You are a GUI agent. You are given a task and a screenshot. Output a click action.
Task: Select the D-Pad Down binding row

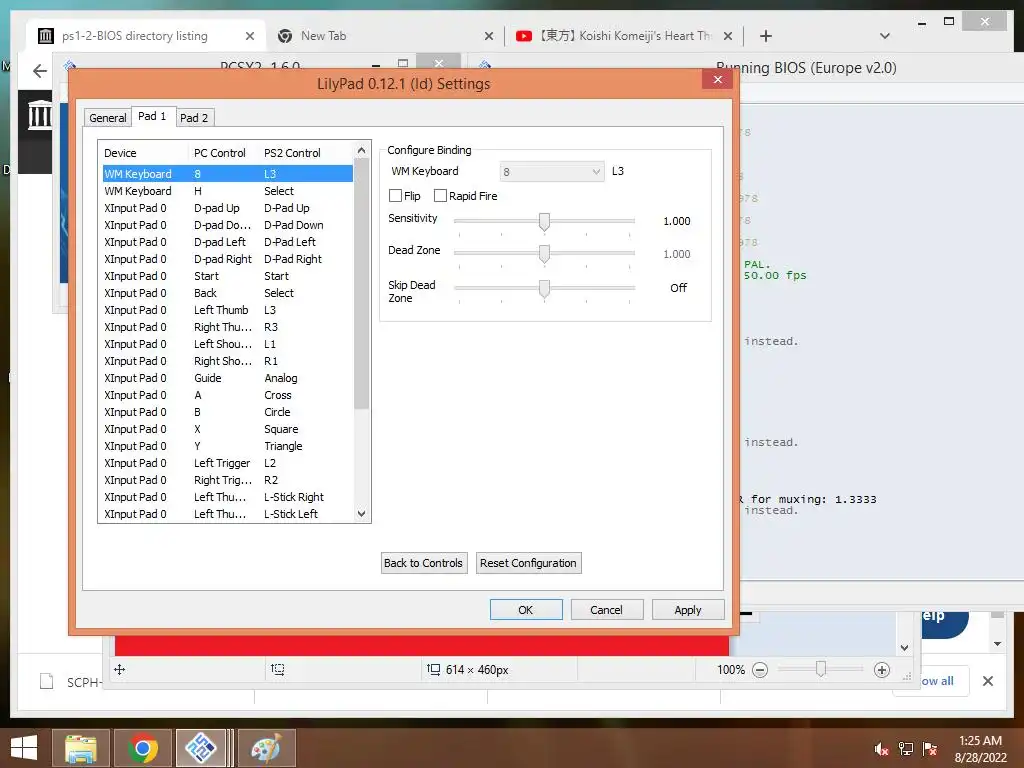point(227,225)
